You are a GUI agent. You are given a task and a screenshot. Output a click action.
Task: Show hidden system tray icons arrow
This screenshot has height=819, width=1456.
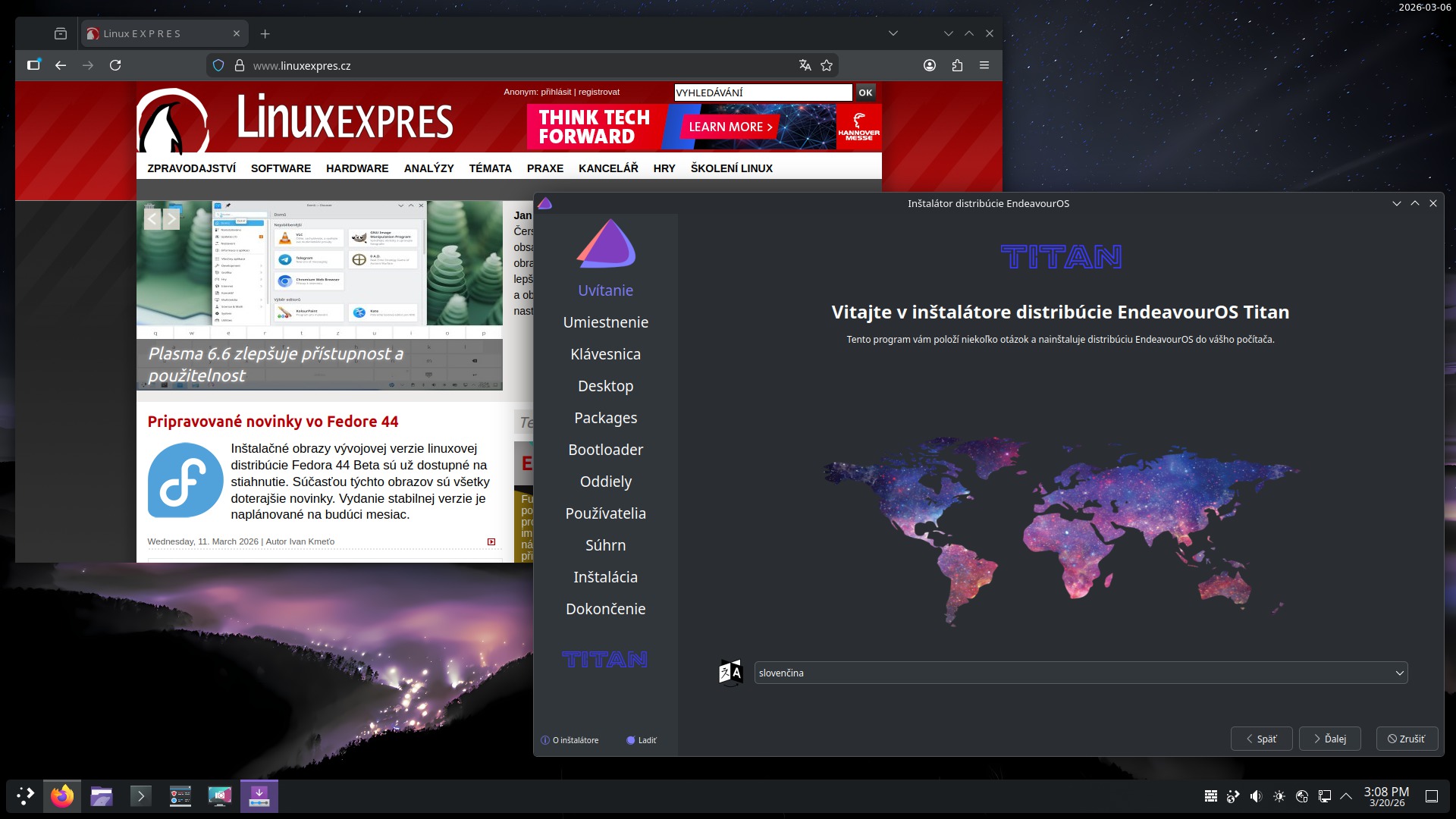[1346, 796]
